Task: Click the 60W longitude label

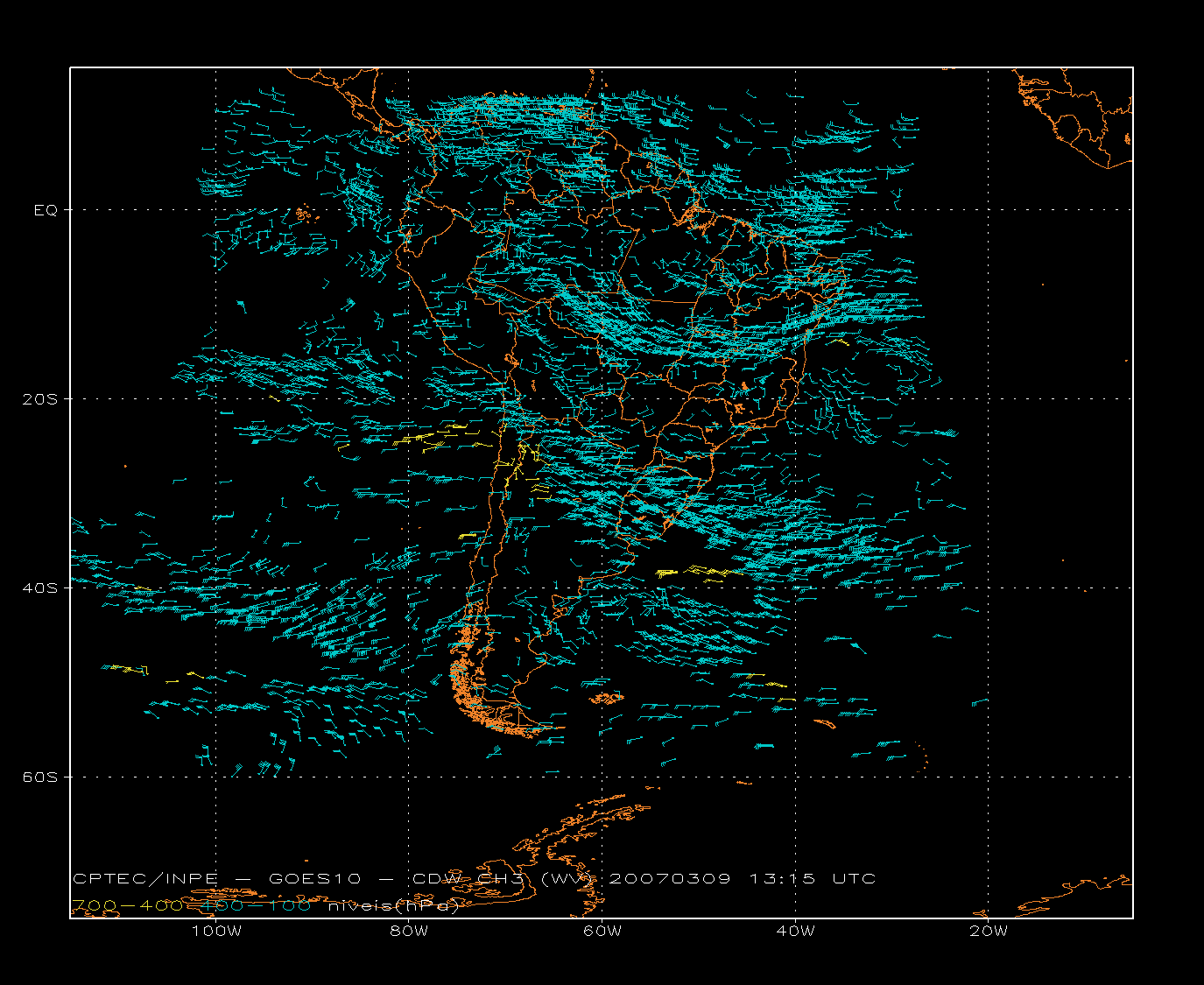Action: point(602,931)
